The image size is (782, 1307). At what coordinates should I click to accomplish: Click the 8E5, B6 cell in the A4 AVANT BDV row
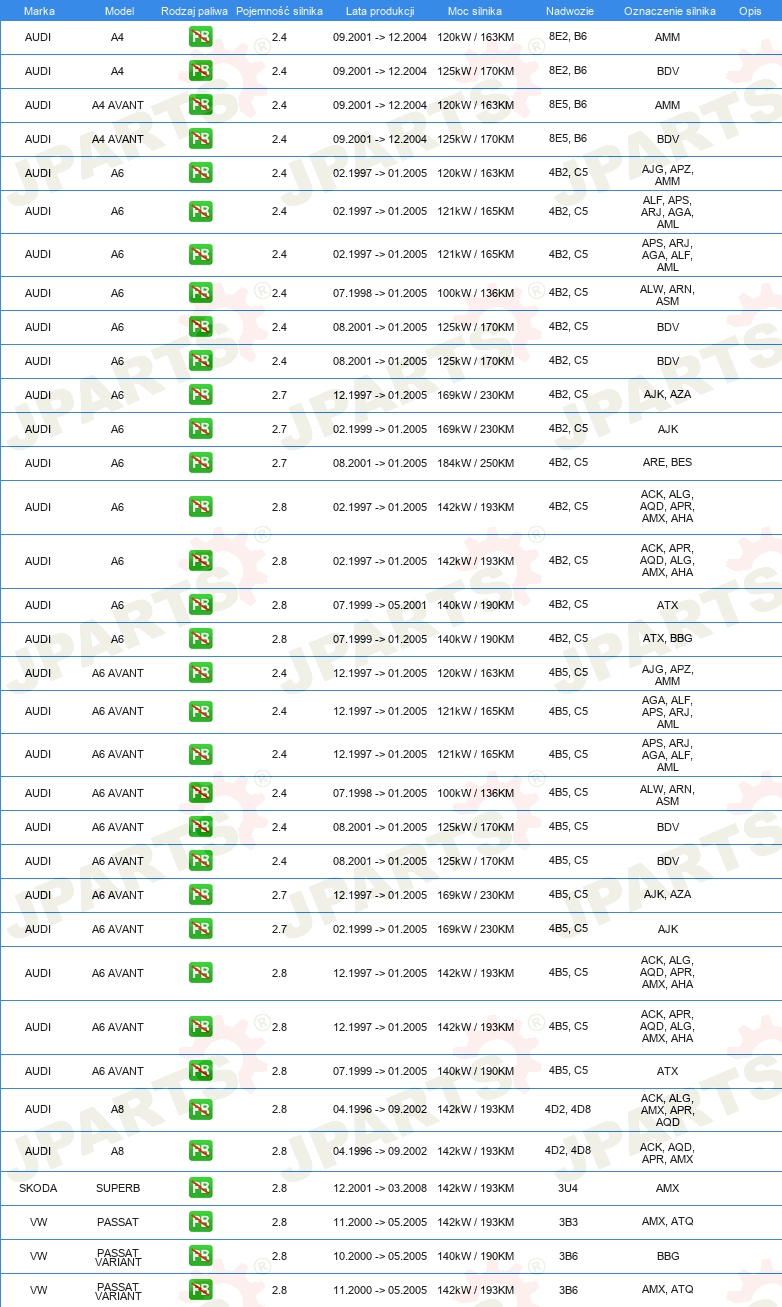click(x=568, y=138)
